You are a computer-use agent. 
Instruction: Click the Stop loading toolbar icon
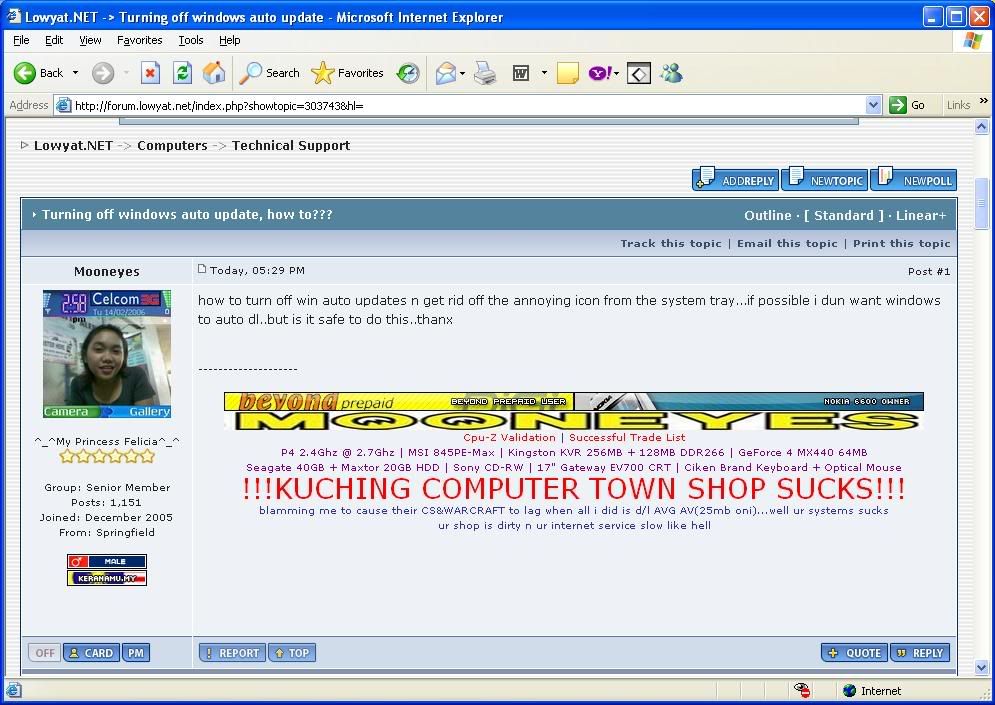pyautogui.click(x=150, y=73)
